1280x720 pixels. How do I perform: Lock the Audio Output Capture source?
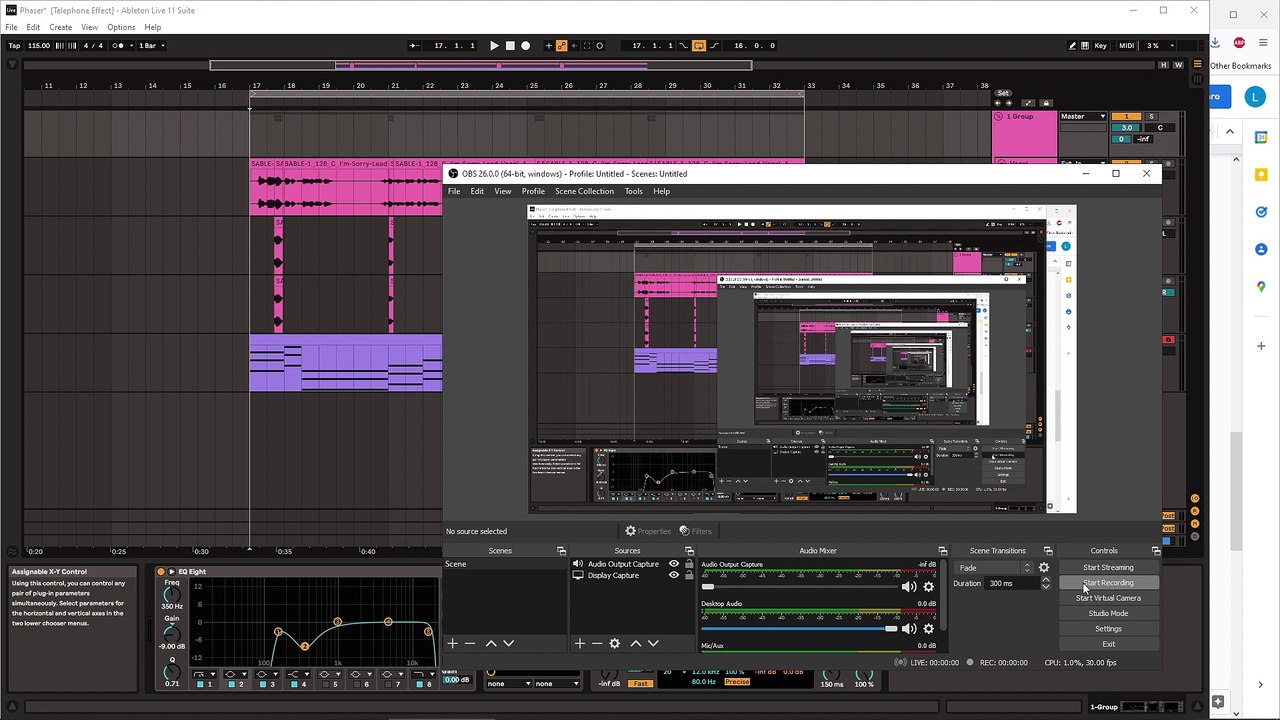pos(689,564)
